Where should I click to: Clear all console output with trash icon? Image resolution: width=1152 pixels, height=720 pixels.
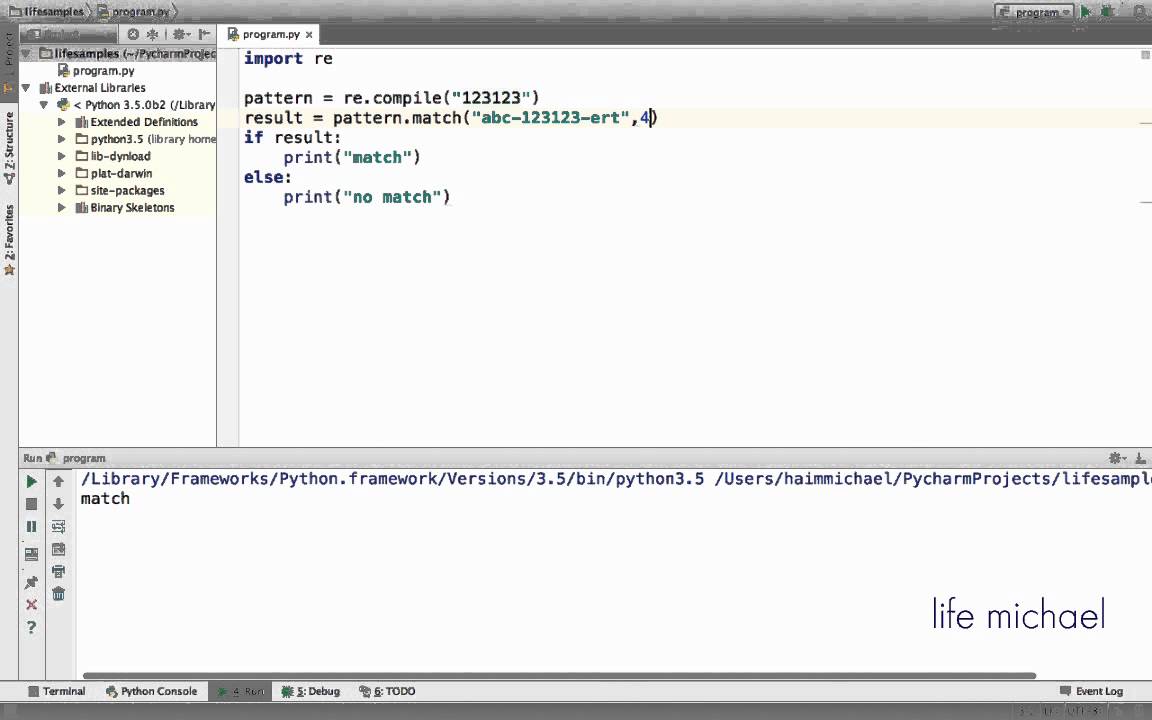click(59, 594)
